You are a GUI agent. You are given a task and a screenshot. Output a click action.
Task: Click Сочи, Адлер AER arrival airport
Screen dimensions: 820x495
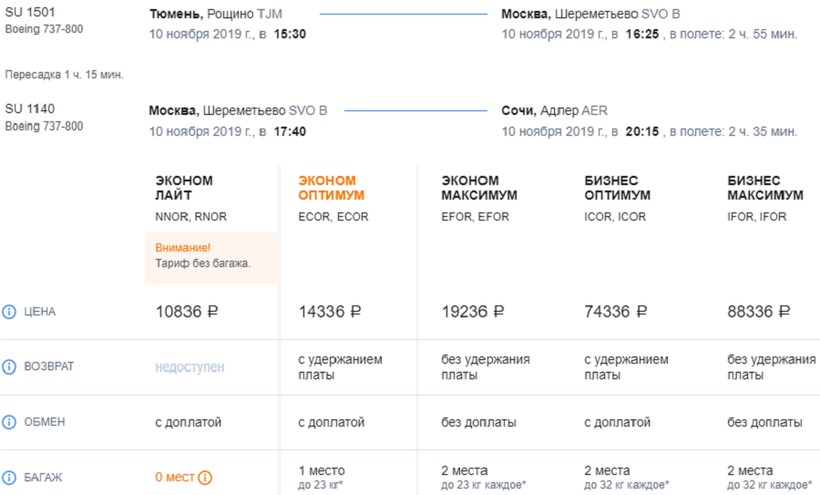click(554, 111)
